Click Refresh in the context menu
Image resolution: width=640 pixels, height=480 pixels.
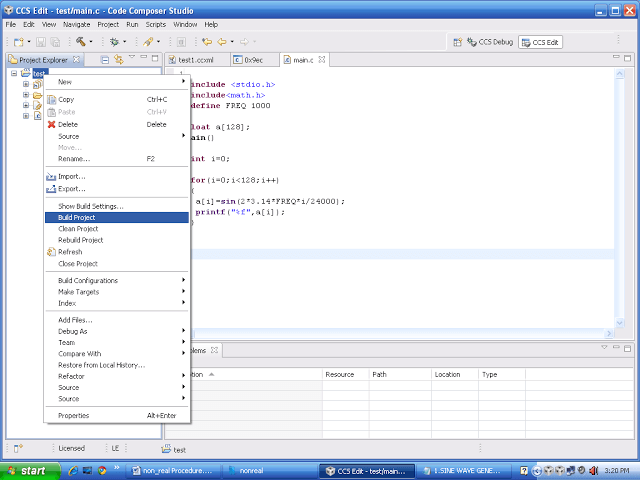click(x=117, y=252)
